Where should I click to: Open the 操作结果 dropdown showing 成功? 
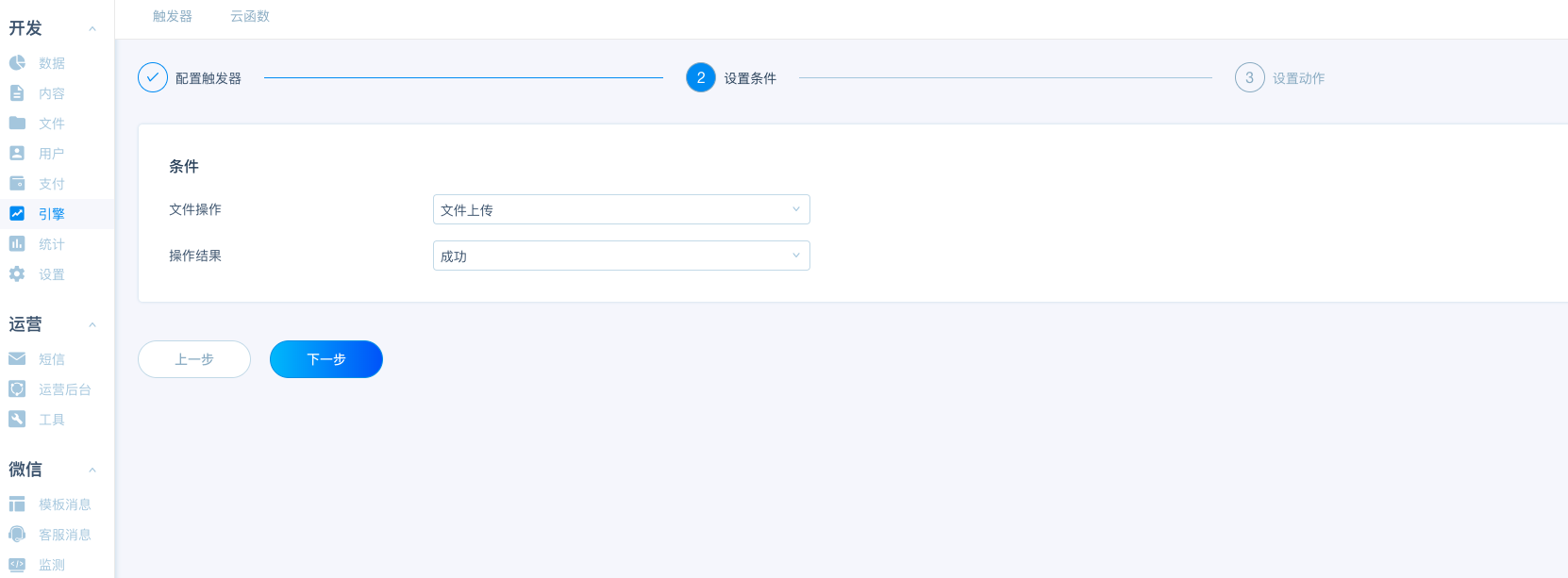tap(622, 256)
